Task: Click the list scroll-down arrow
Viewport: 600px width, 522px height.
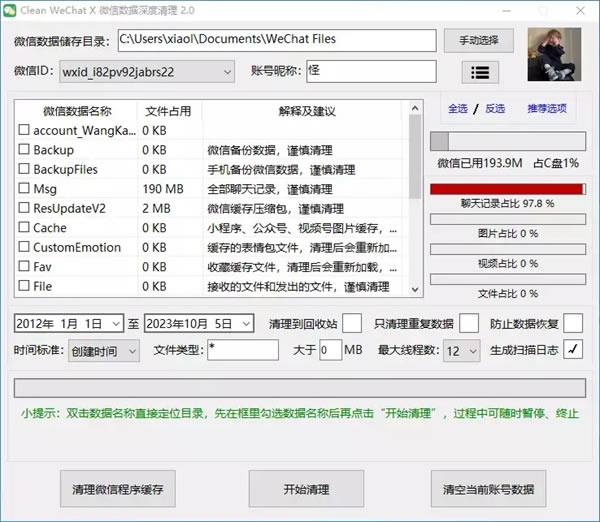Action: coord(415,290)
